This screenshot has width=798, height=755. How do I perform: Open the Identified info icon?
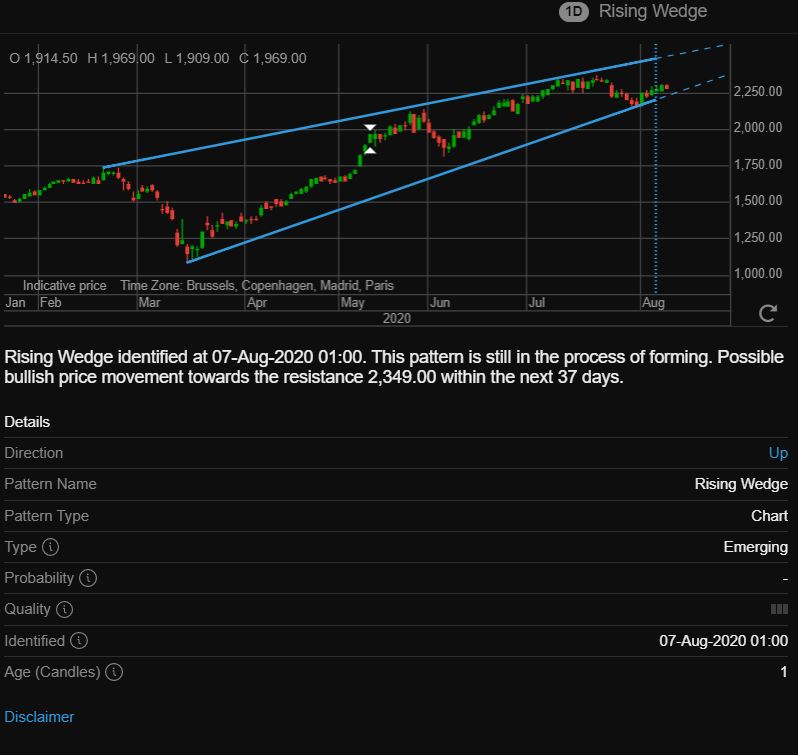click(x=79, y=641)
